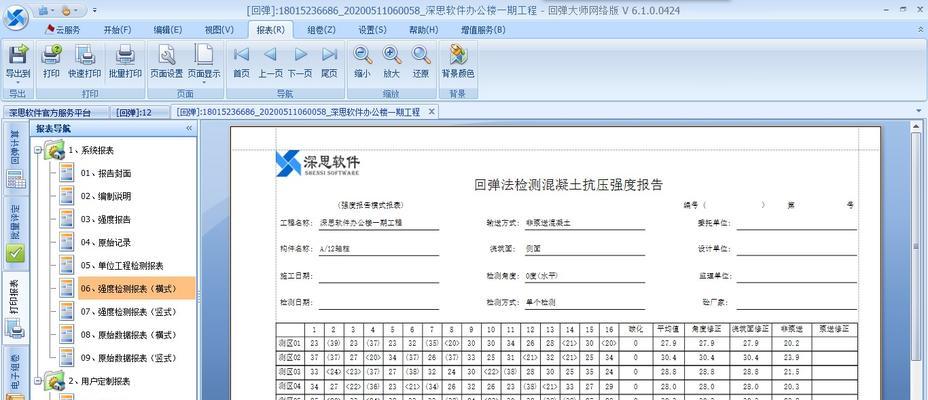The width and height of the screenshot is (928, 400).
Task: Collapse the 2、用户定制报表 tree node
Action: [x=38, y=380]
